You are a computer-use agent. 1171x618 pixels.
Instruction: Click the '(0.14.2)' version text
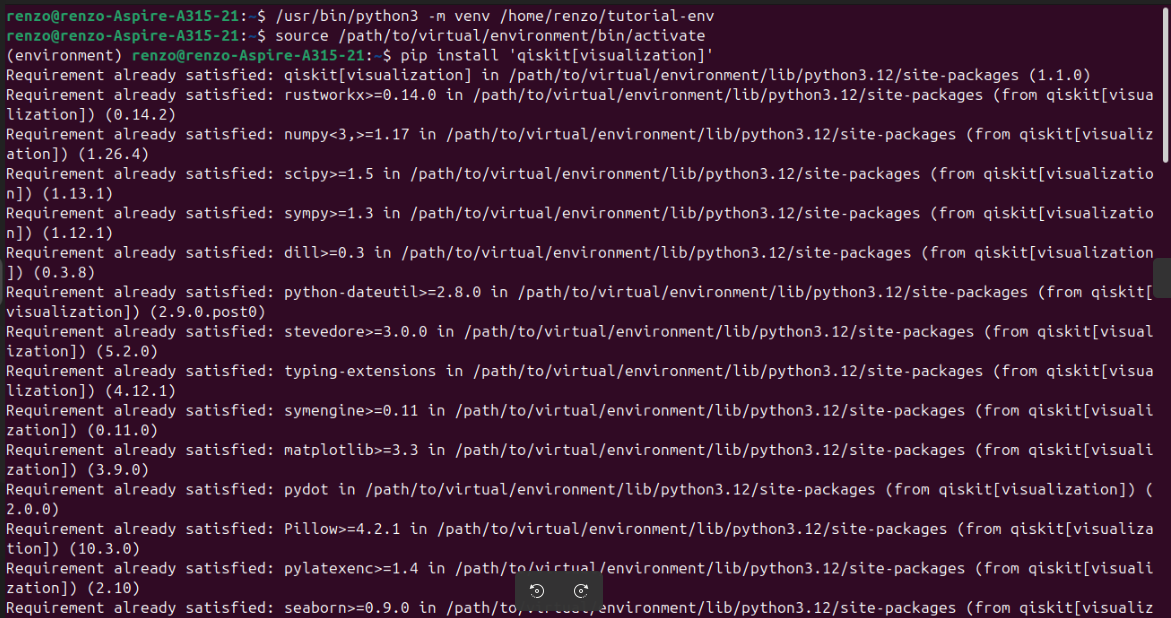pyautogui.click(x=140, y=114)
